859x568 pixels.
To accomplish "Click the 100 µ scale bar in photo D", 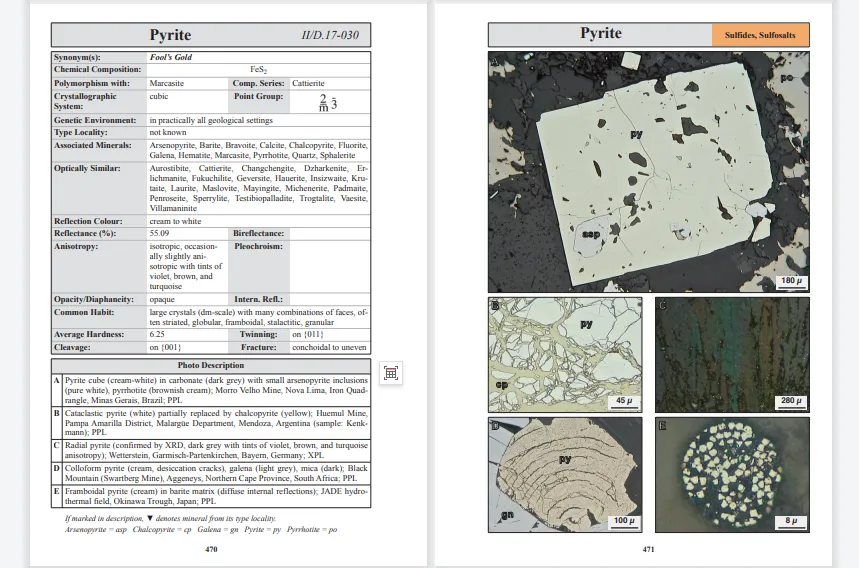I will (x=622, y=521).
